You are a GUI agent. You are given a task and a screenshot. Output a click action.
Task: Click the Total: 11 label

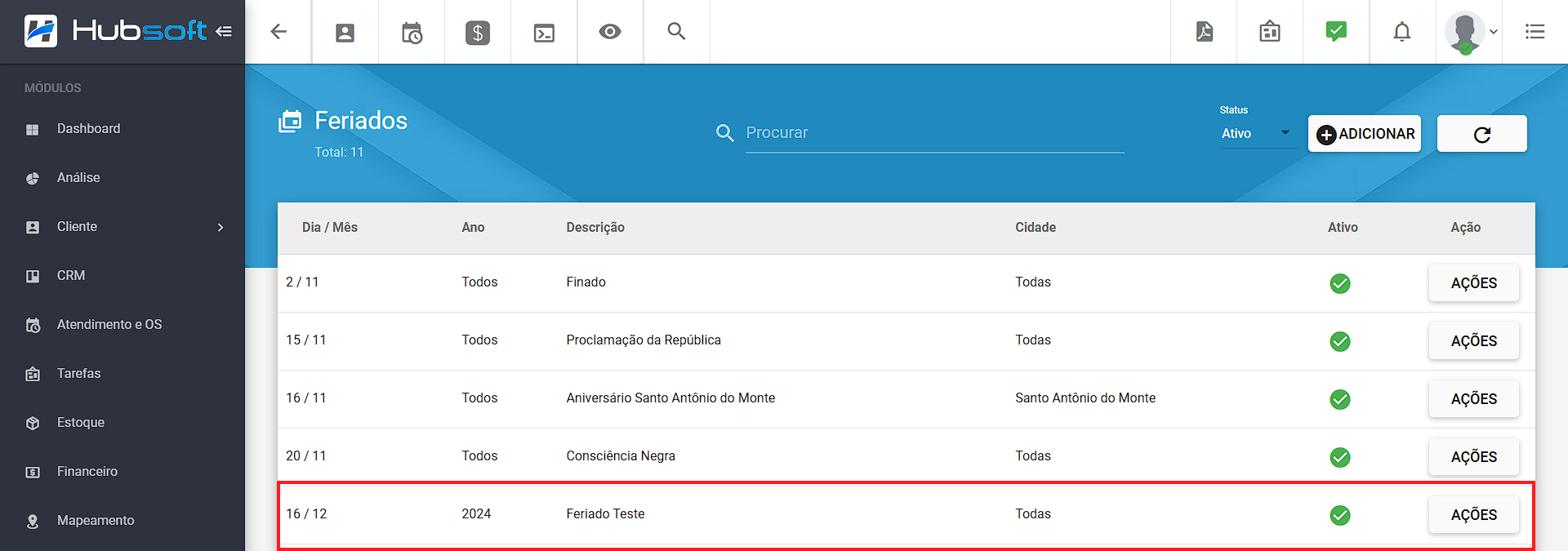(339, 153)
